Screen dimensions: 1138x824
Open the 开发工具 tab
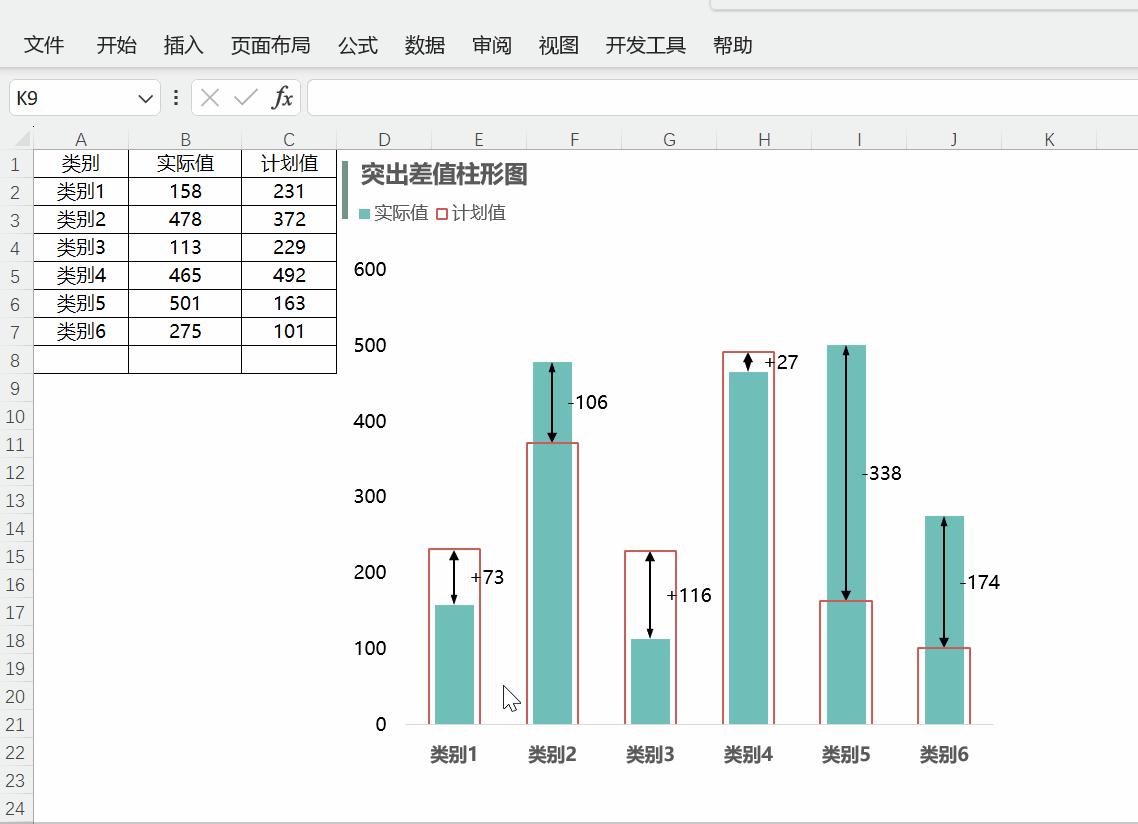coord(645,45)
